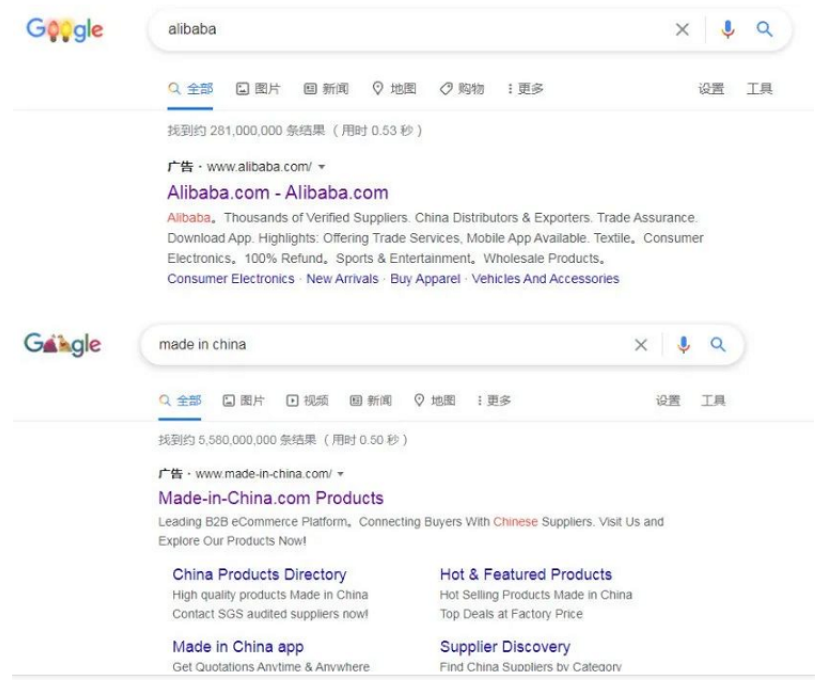
Task: Open 购物 shopping tab
Action: click(462, 88)
